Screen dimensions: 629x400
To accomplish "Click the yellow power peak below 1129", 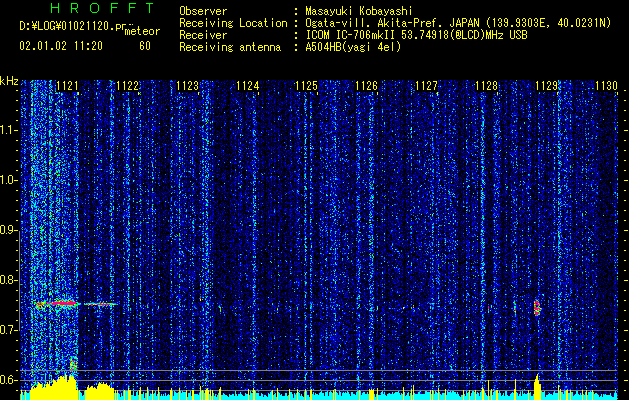I will (x=538, y=386).
